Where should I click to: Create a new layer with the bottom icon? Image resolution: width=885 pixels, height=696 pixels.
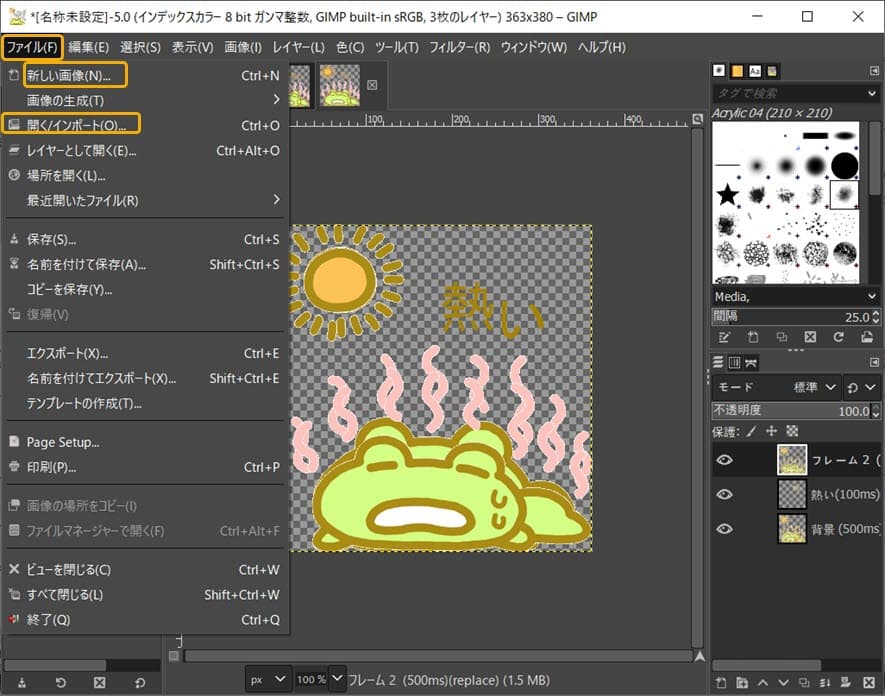(721, 684)
